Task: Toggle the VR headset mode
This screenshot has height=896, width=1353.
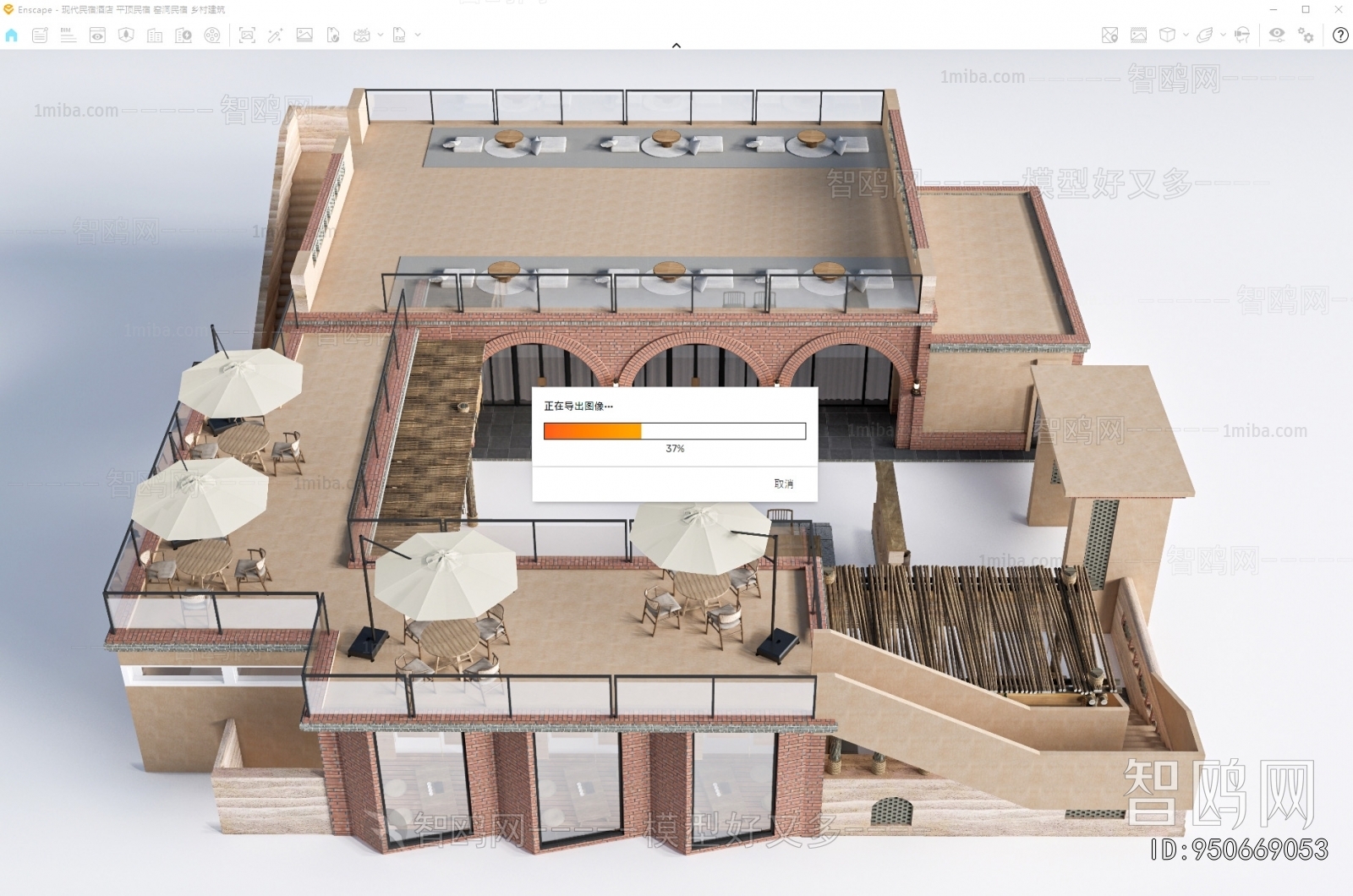Action: tap(1242, 35)
